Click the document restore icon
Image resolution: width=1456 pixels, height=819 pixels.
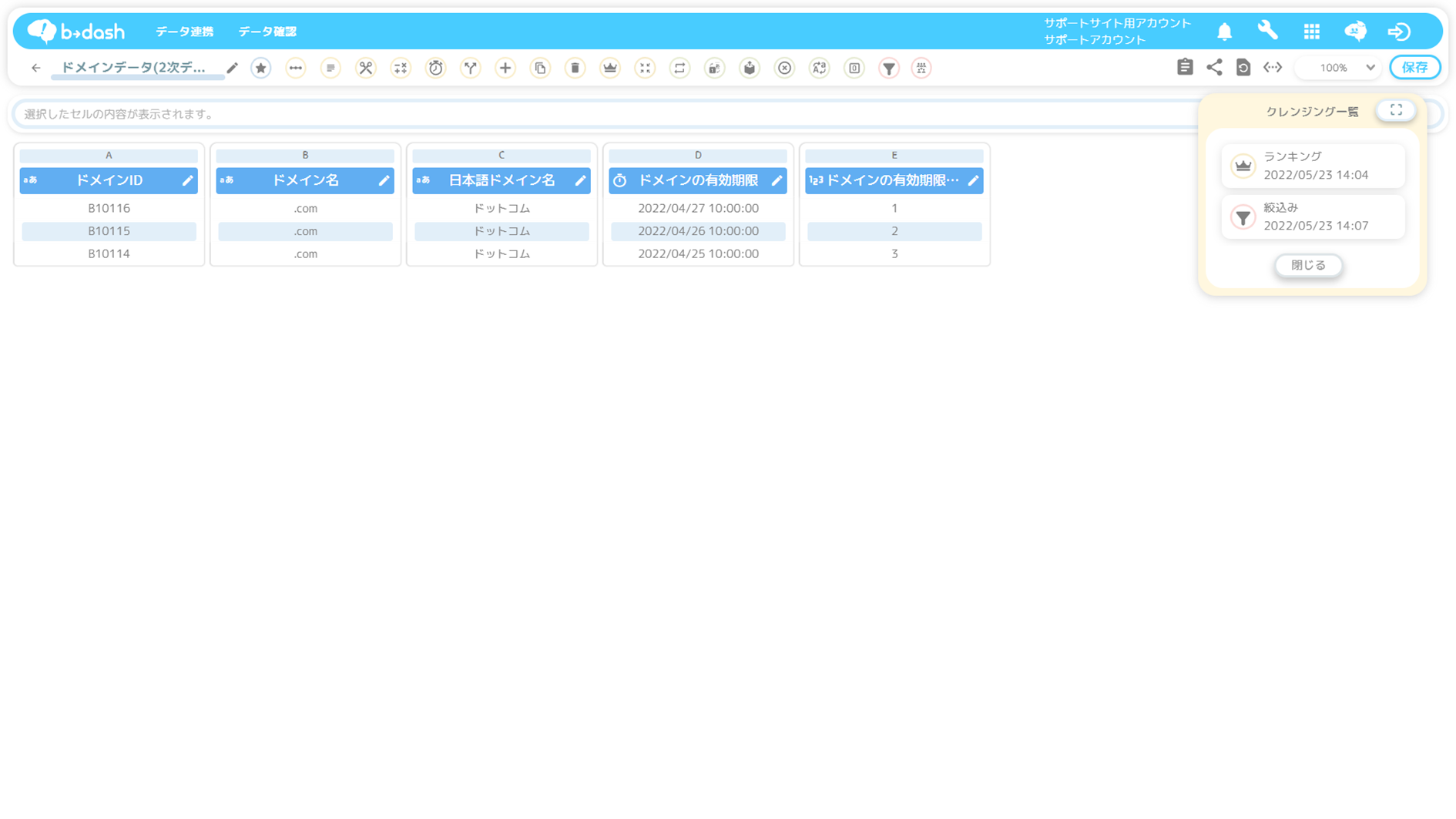click(1243, 67)
